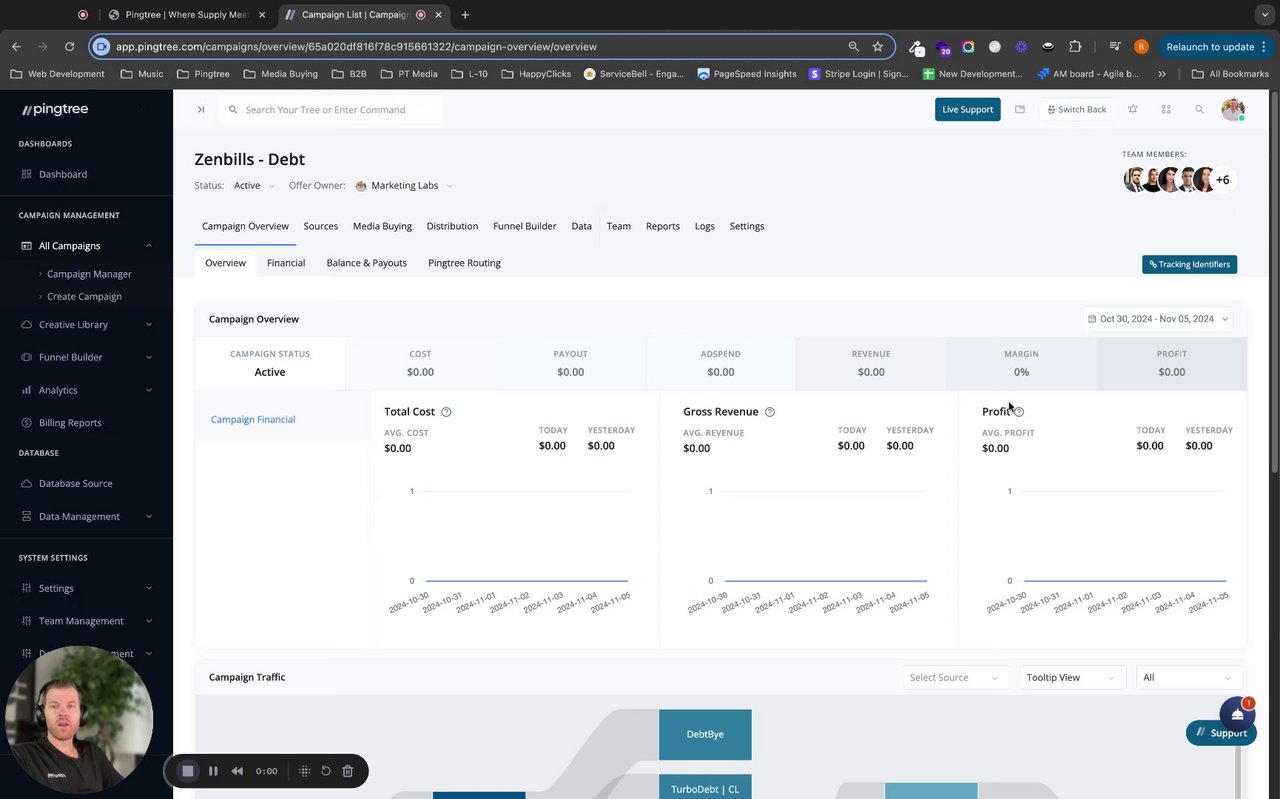This screenshot has height=799, width=1280.
Task: Click the Pingtree logo
Action: pyautogui.click(x=55, y=109)
